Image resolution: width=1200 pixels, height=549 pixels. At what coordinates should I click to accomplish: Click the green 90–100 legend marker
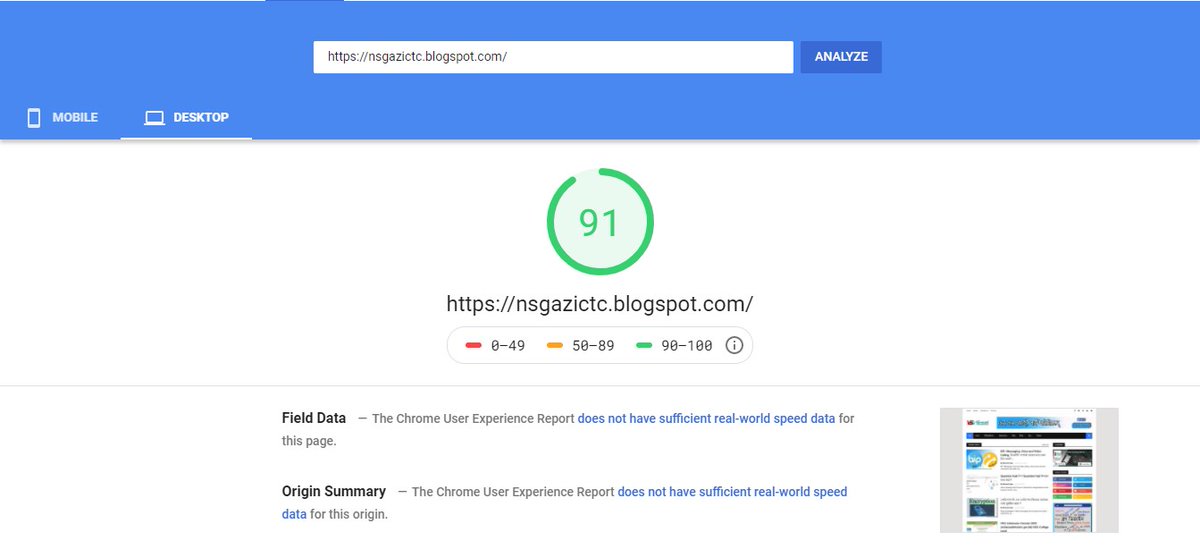click(x=644, y=346)
